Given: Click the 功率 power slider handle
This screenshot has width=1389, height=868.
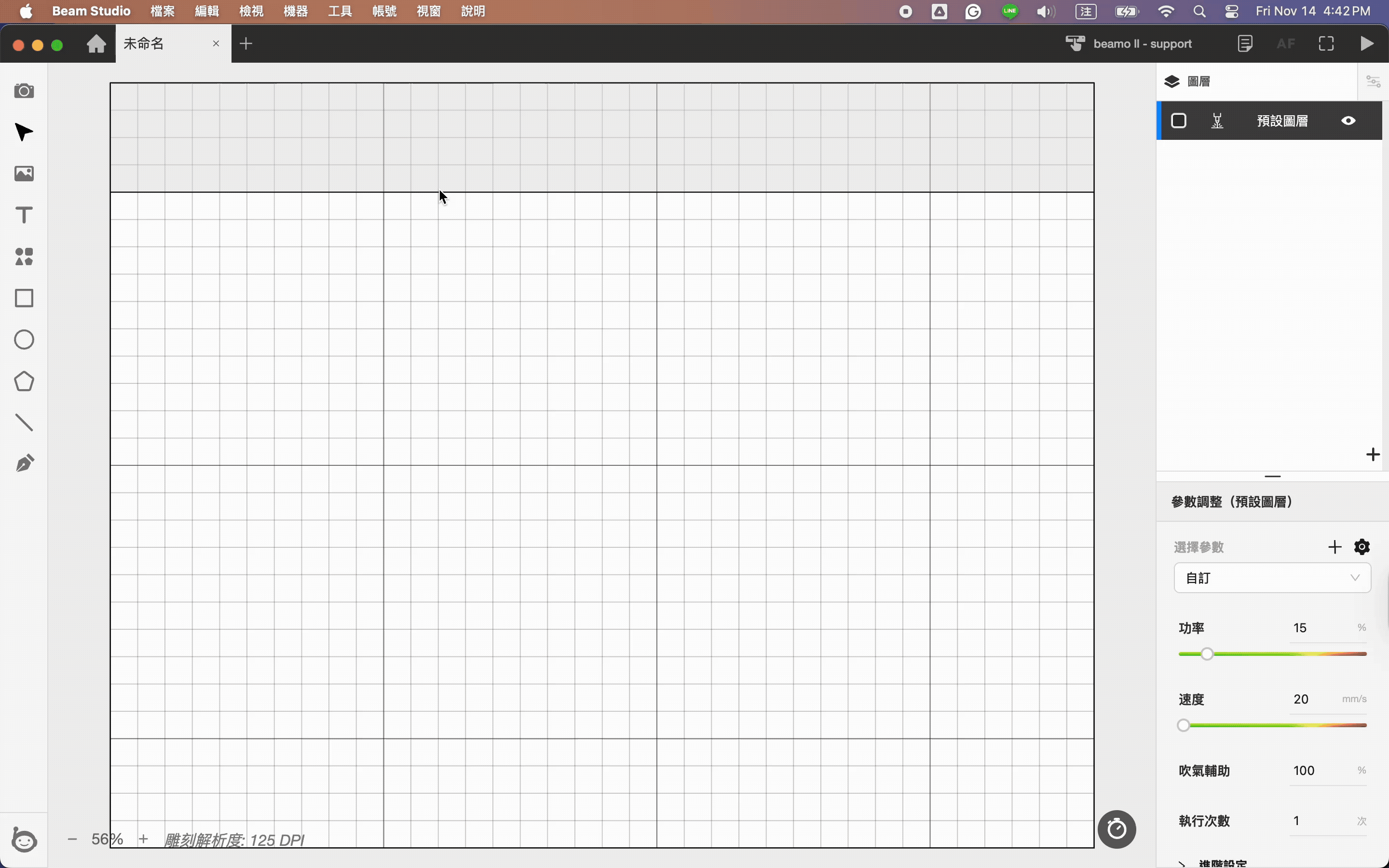Looking at the screenshot, I should [1207, 654].
